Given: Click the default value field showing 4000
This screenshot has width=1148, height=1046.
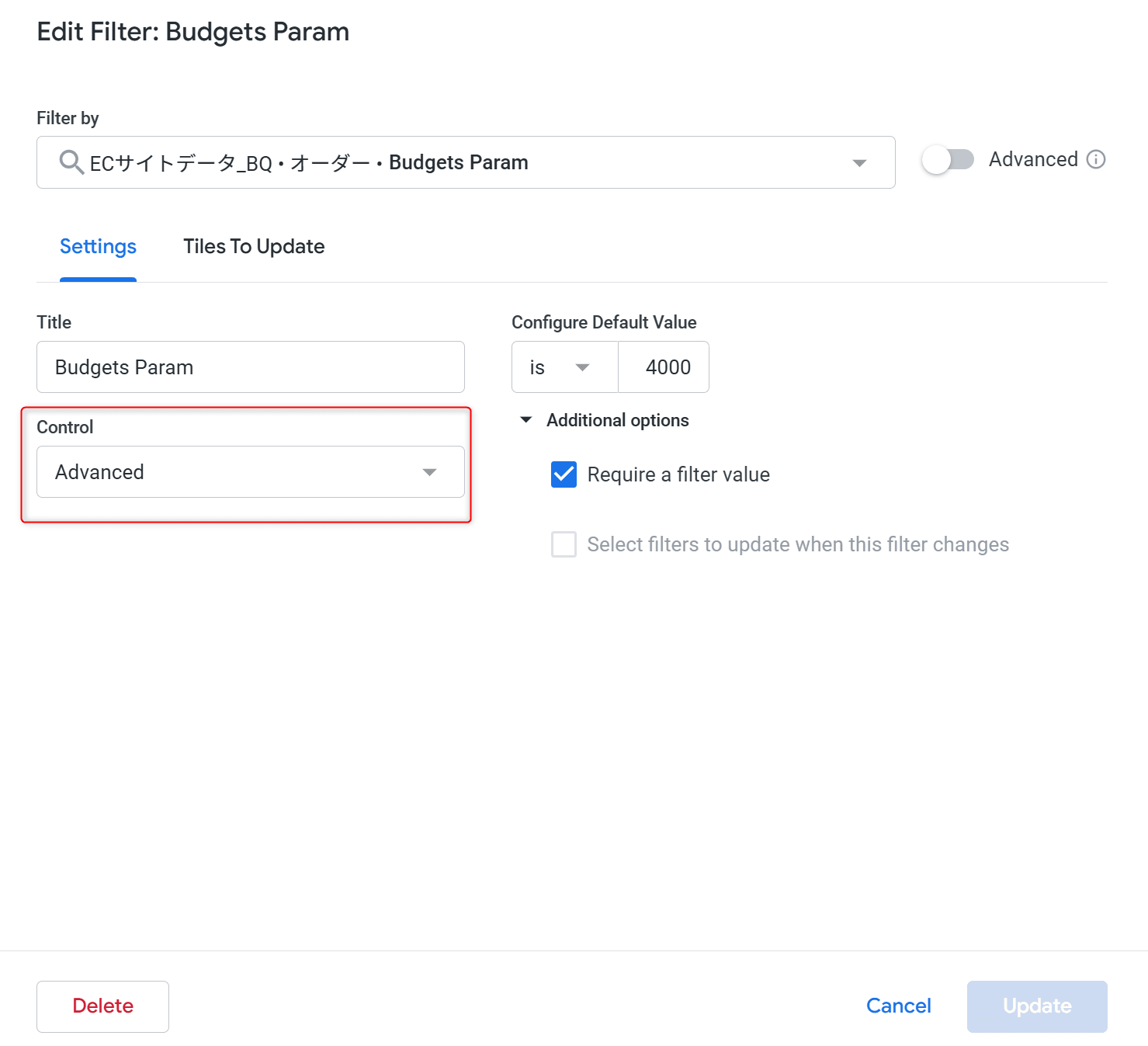Looking at the screenshot, I should coord(664,367).
